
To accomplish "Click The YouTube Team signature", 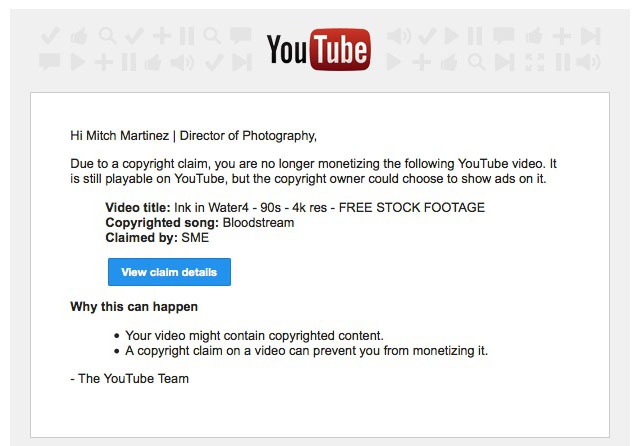I will click(x=129, y=379).
